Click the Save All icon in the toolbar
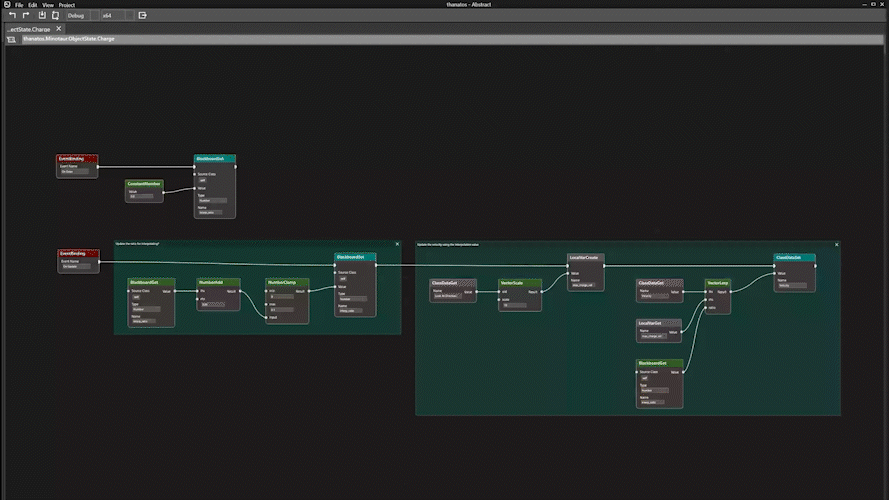889x500 pixels. click(x=56, y=15)
